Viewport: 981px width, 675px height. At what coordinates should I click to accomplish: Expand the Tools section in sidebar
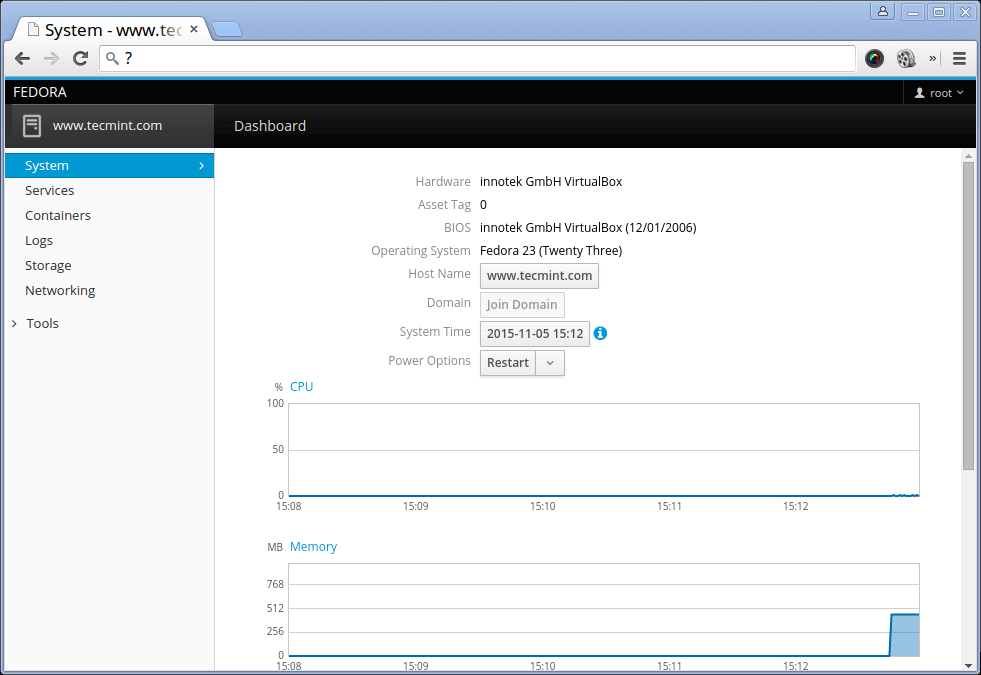(42, 323)
